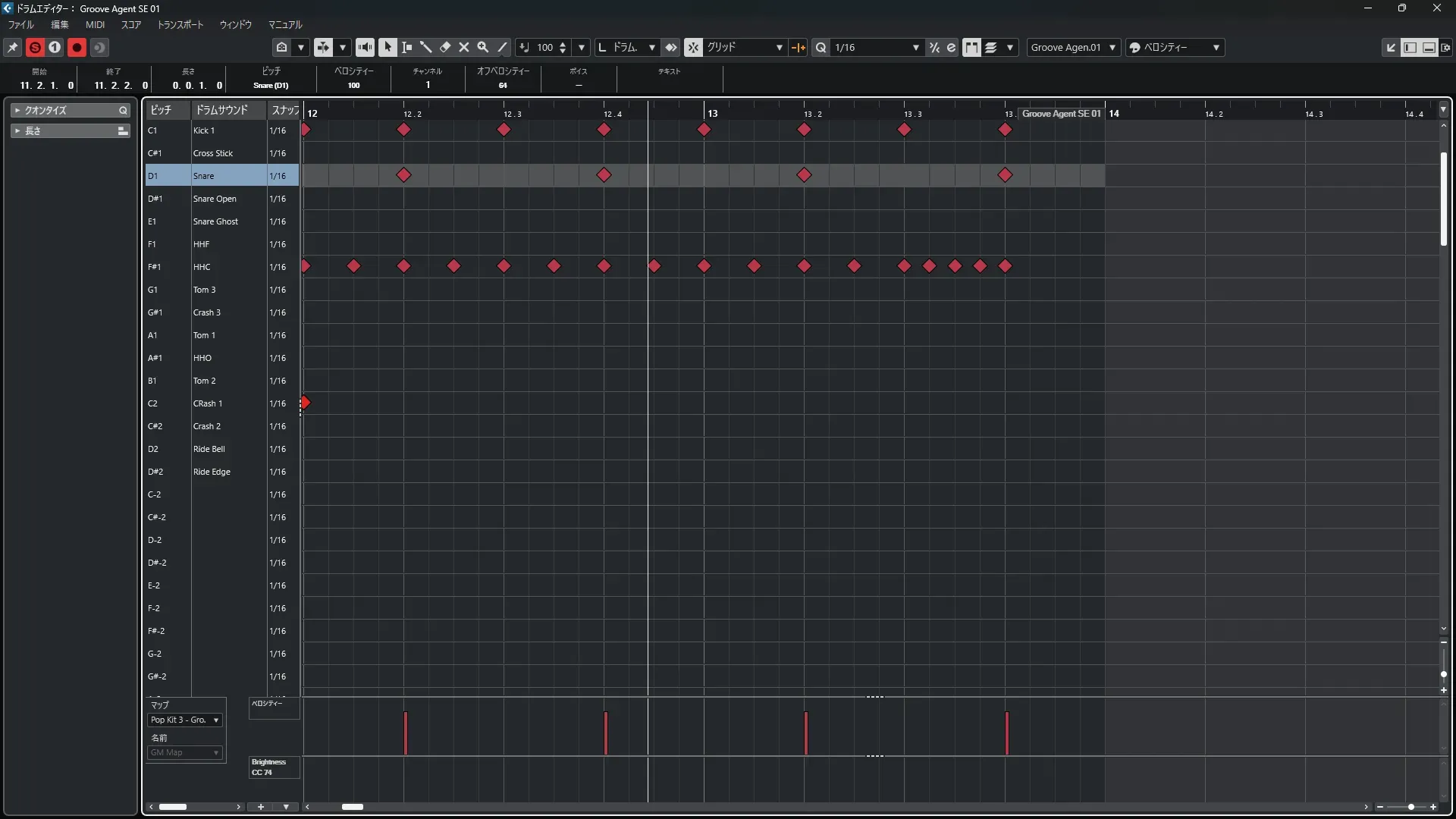Open the トランスポート menu
The width and height of the screenshot is (1456, 819).
[180, 24]
